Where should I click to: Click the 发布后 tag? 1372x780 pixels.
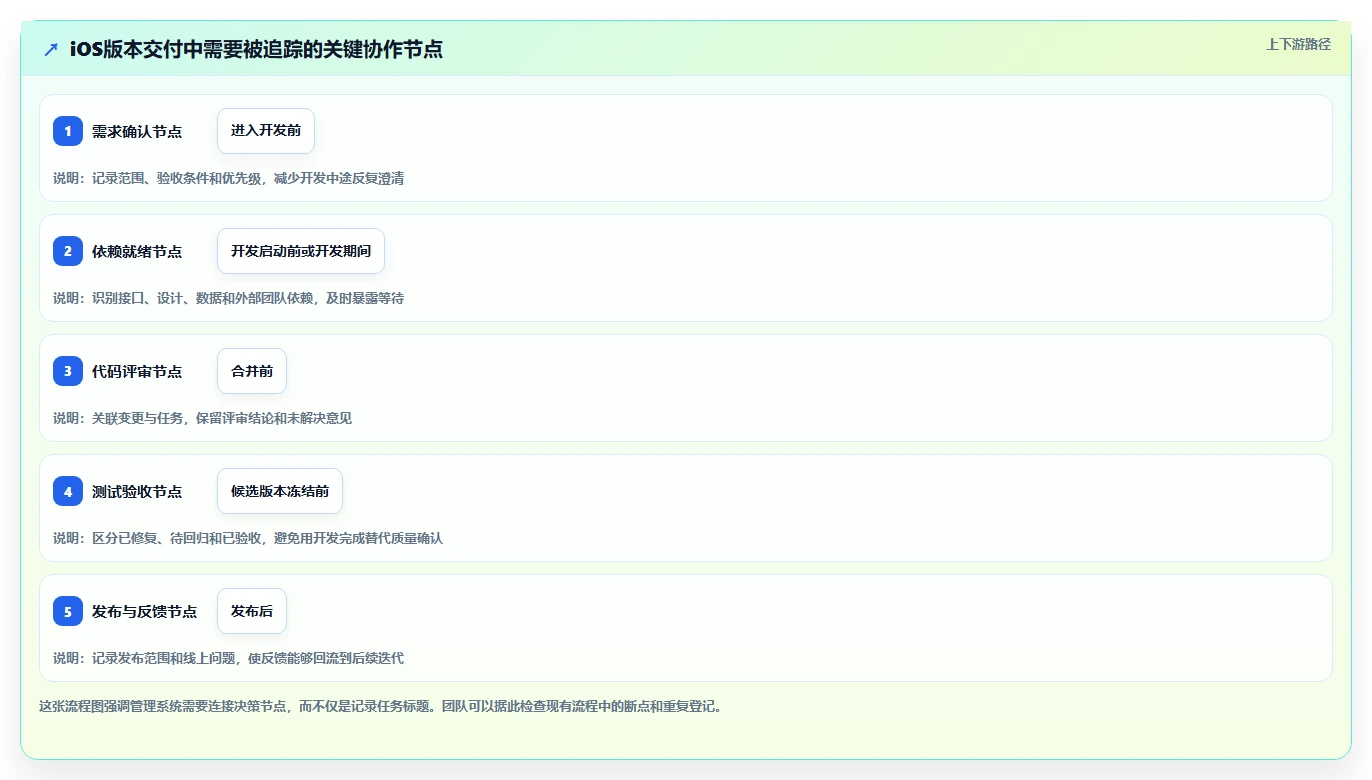pyautogui.click(x=252, y=611)
